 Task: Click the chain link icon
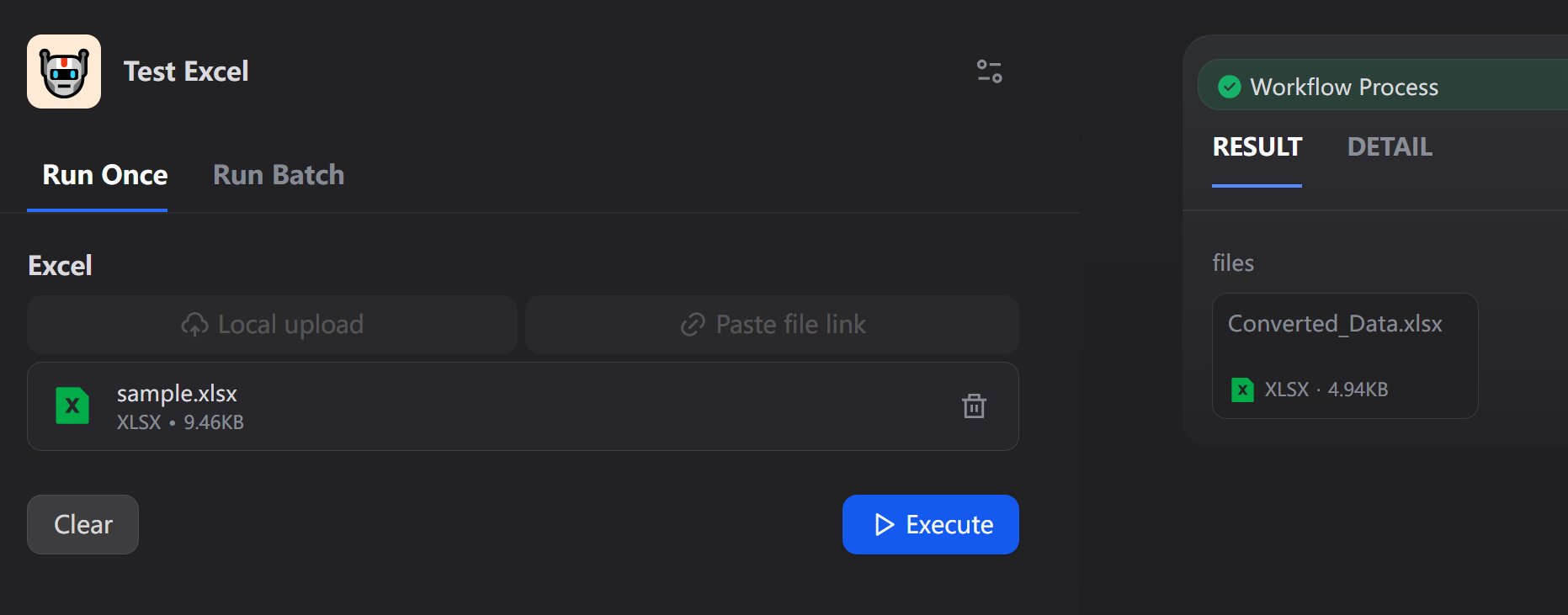pyautogui.click(x=693, y=325)
